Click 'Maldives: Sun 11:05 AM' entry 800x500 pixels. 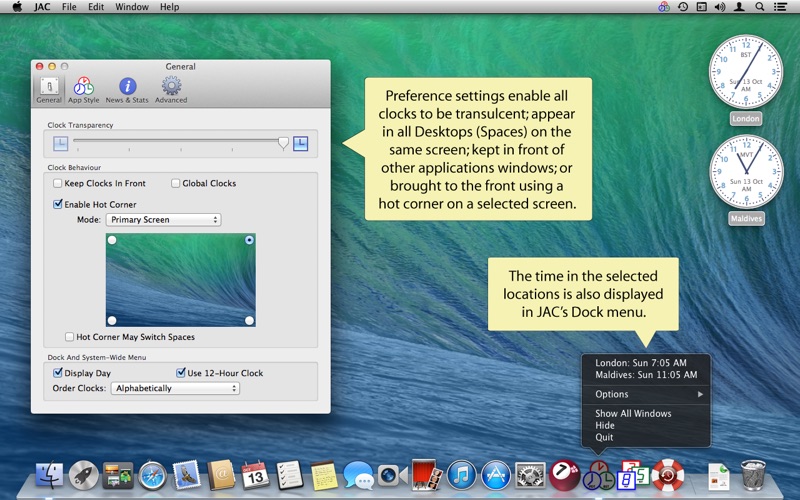click(646, 374)
